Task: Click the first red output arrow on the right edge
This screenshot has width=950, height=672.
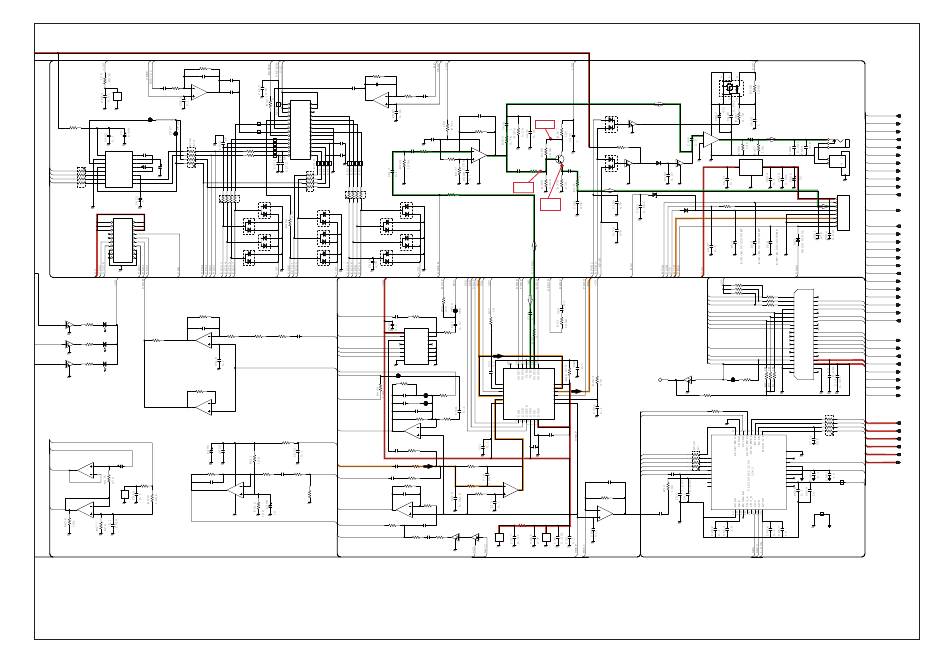Action: click(x=899, y=423)
